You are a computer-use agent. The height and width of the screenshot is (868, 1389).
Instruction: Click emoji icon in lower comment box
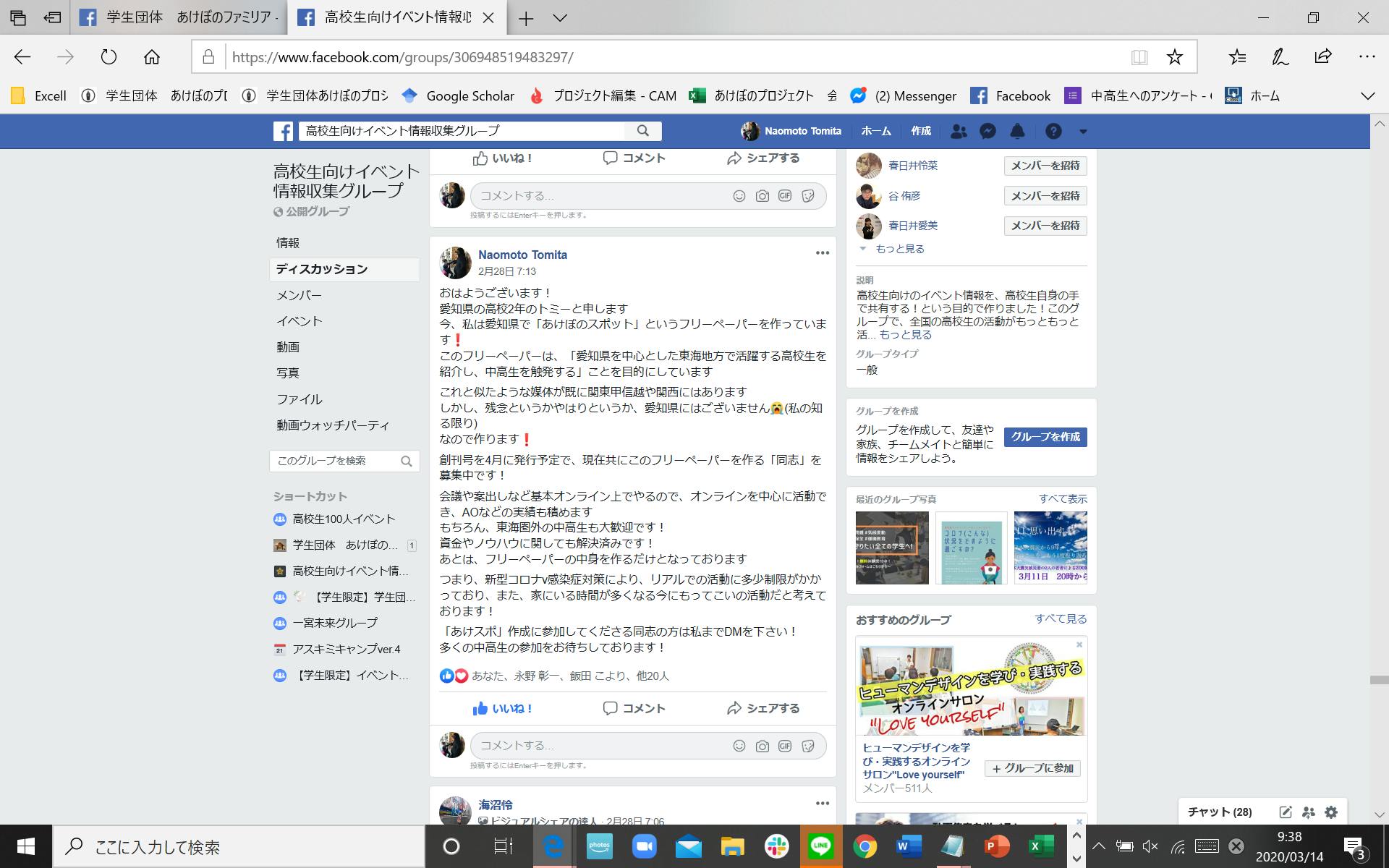(739, 746)
